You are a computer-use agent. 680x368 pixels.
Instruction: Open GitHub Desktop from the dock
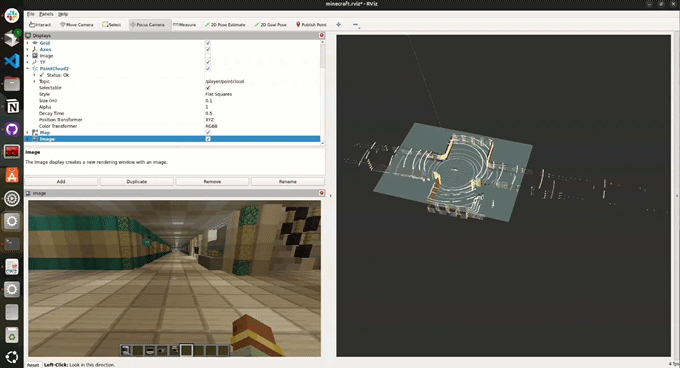[12, 130]
